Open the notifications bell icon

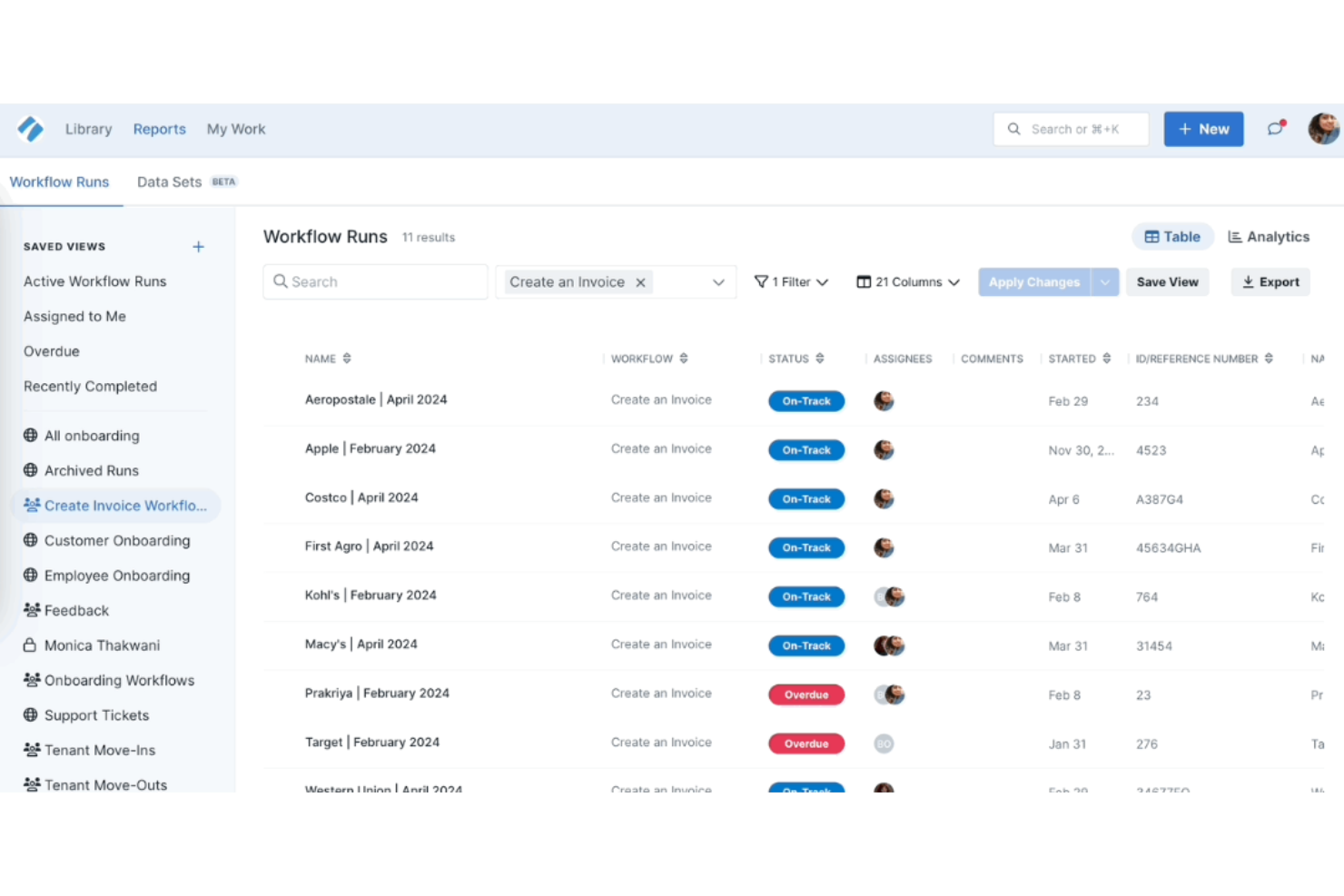point(1275,129)
